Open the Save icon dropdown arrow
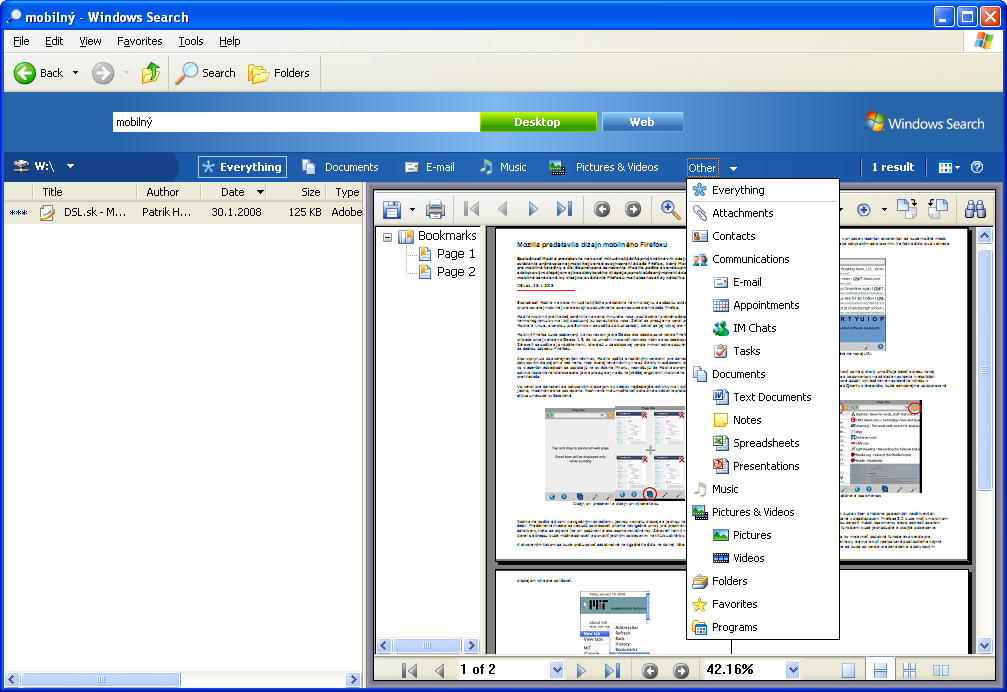 412,209
